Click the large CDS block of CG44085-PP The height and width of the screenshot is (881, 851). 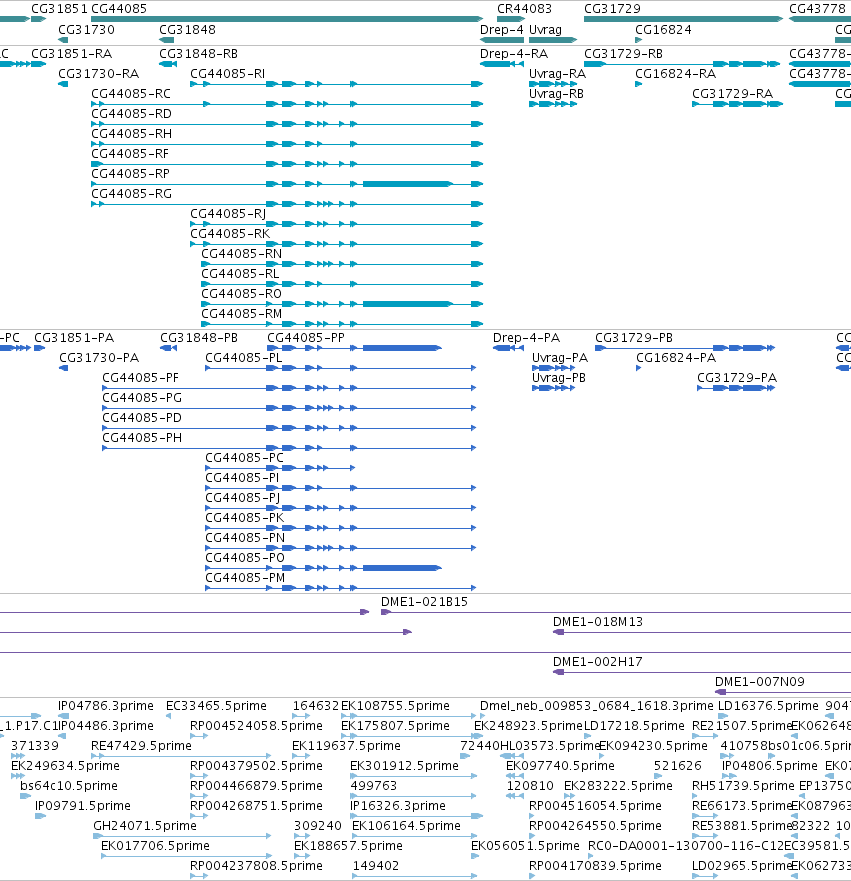point(401,348)
